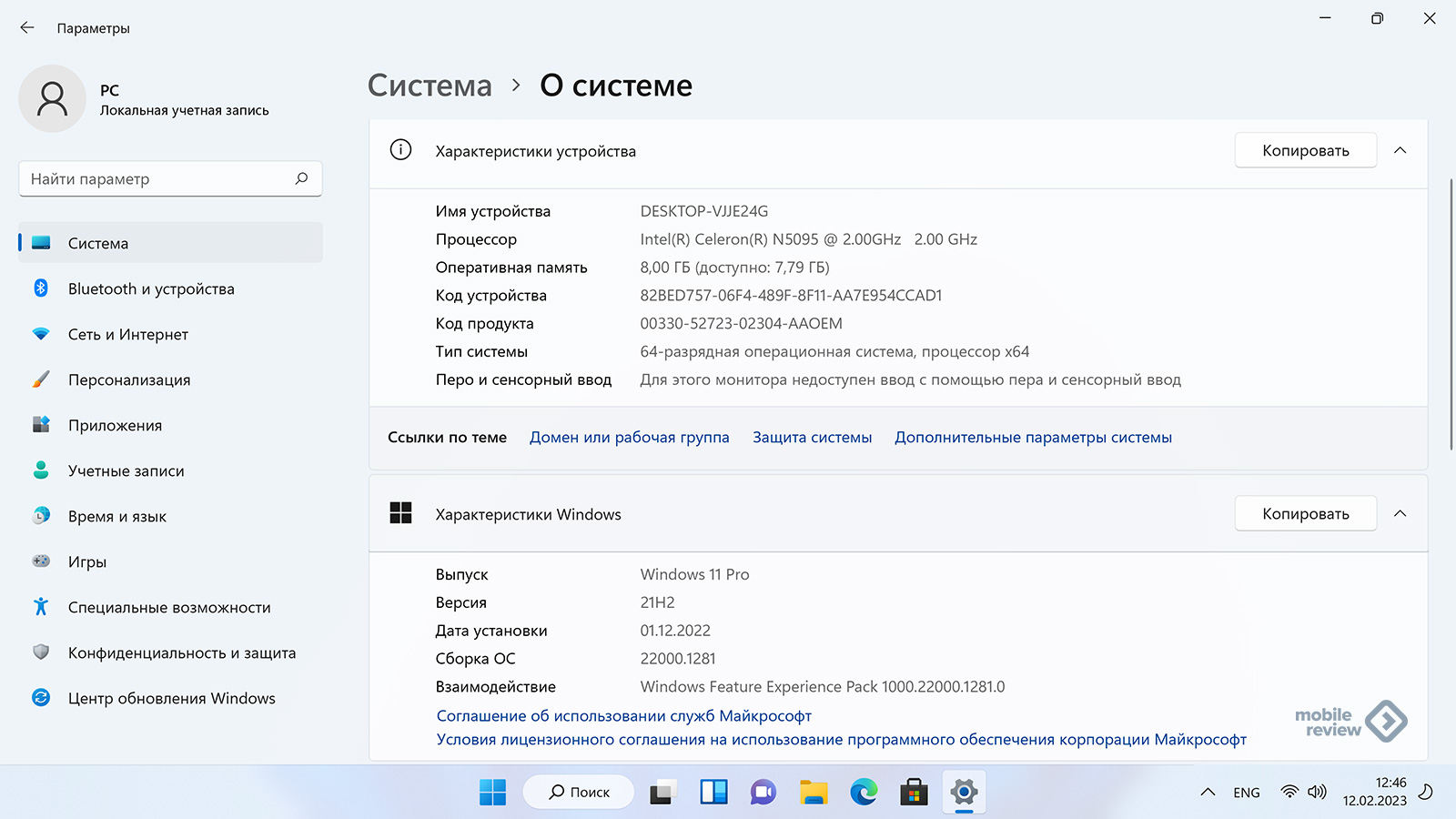Go to Приложения section
The height and width of the screenshot is (819, 1456).
point(171,425)
